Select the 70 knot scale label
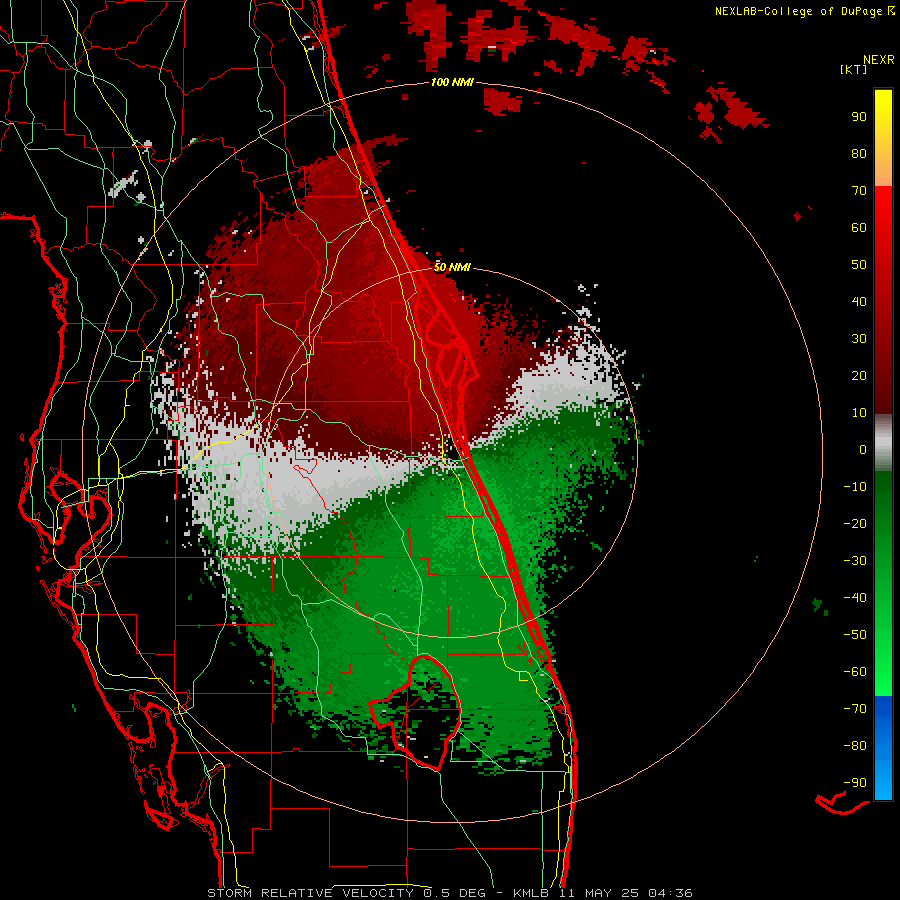 pos(859,191)
